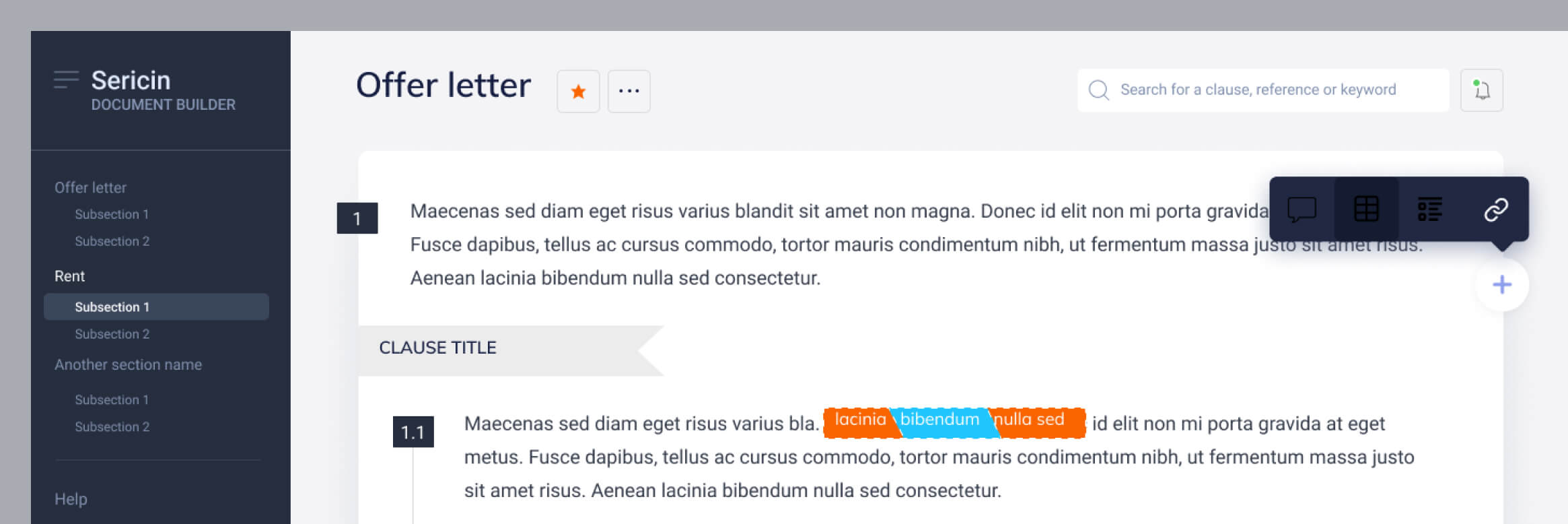Screen dimensions: 1568x524
Task: Open the three-dots more options menu
Action: click(x=629, y=92)
